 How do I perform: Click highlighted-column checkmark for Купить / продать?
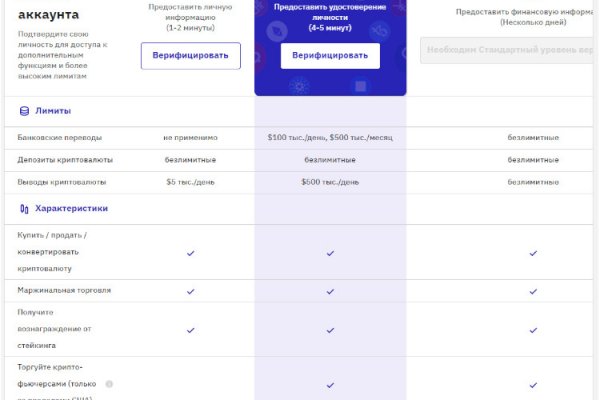(x=330, y=253)
